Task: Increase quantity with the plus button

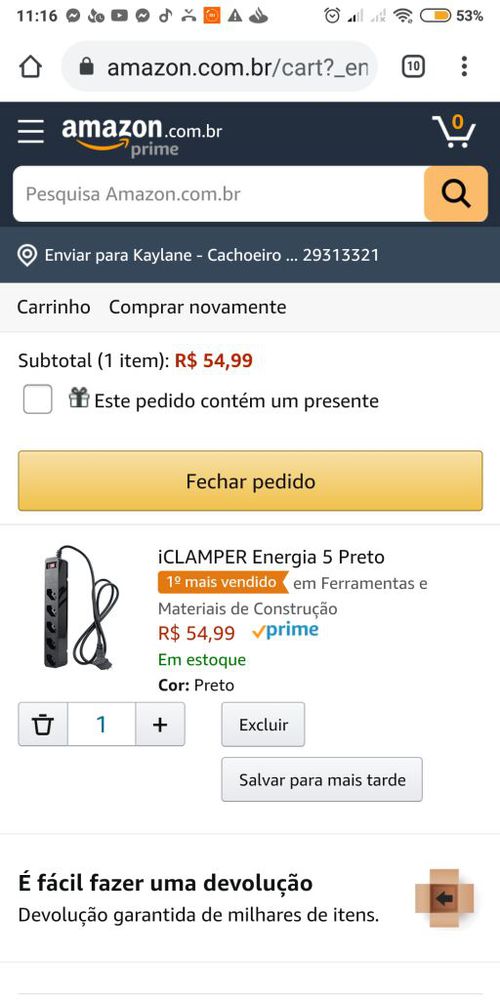Action: point(160,724)
